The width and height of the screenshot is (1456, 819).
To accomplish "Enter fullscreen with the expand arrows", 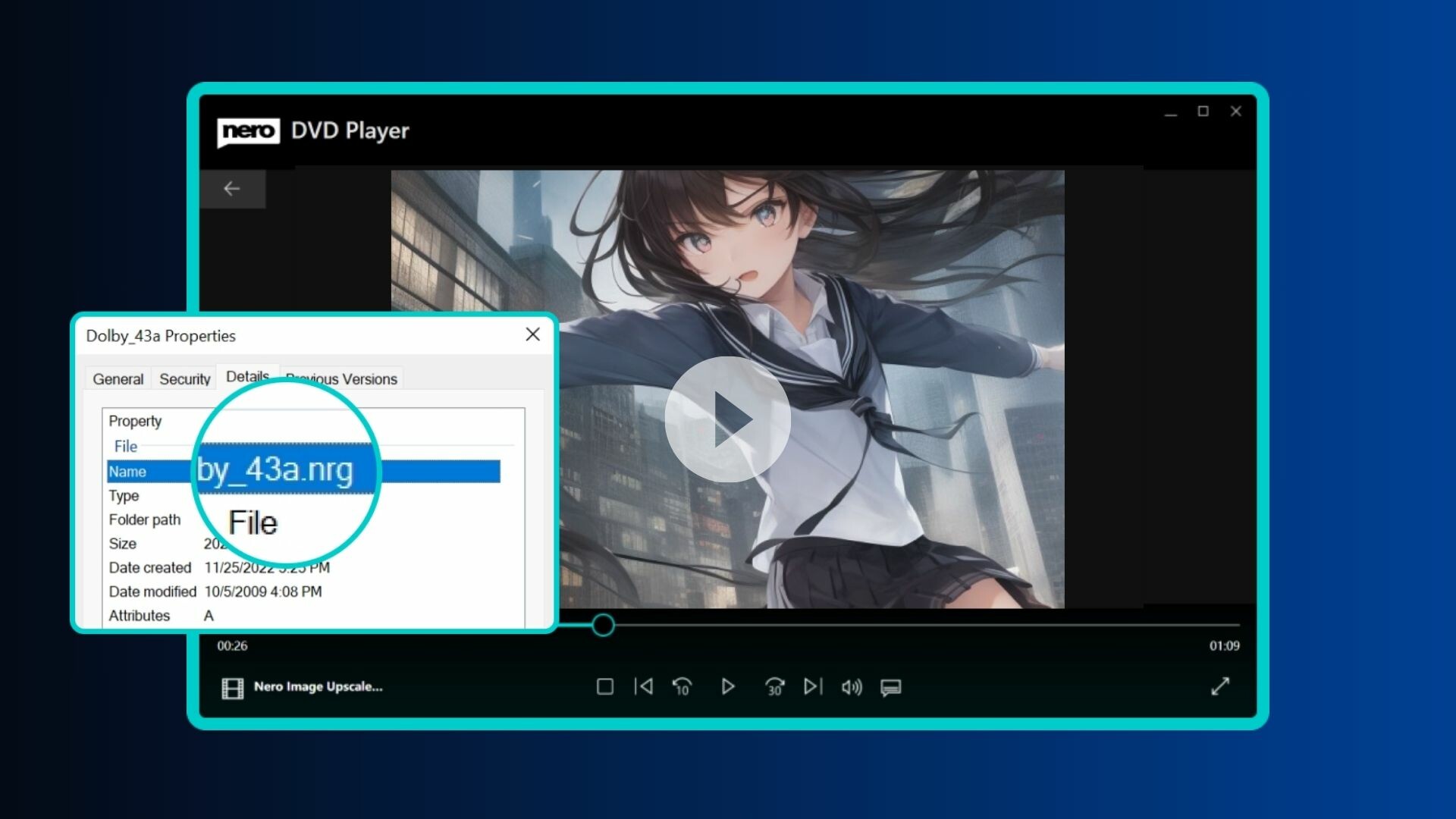I will click(x=1221, y=686).
